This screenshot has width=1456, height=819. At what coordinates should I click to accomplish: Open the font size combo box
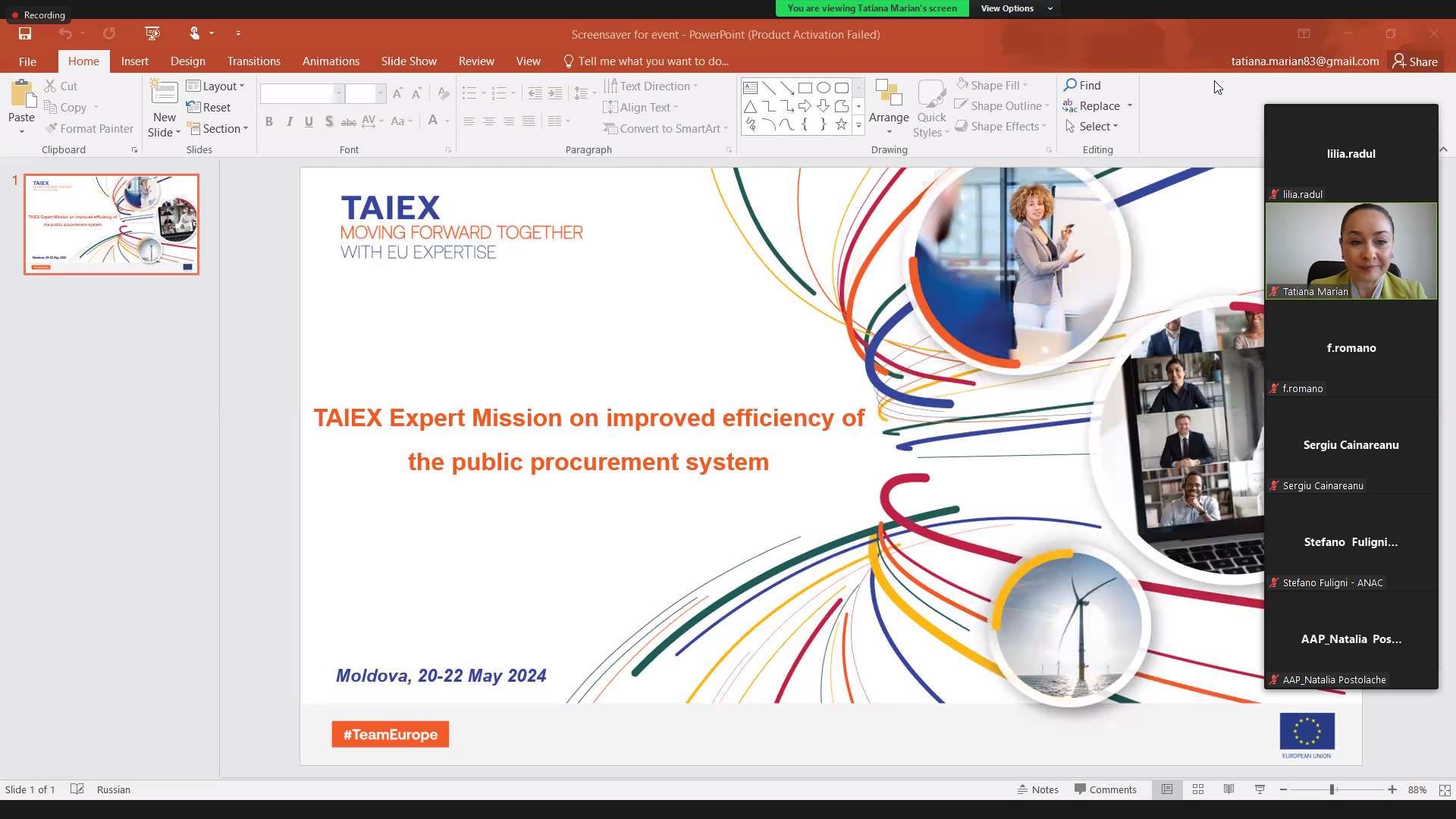click(x=366, y=93)
